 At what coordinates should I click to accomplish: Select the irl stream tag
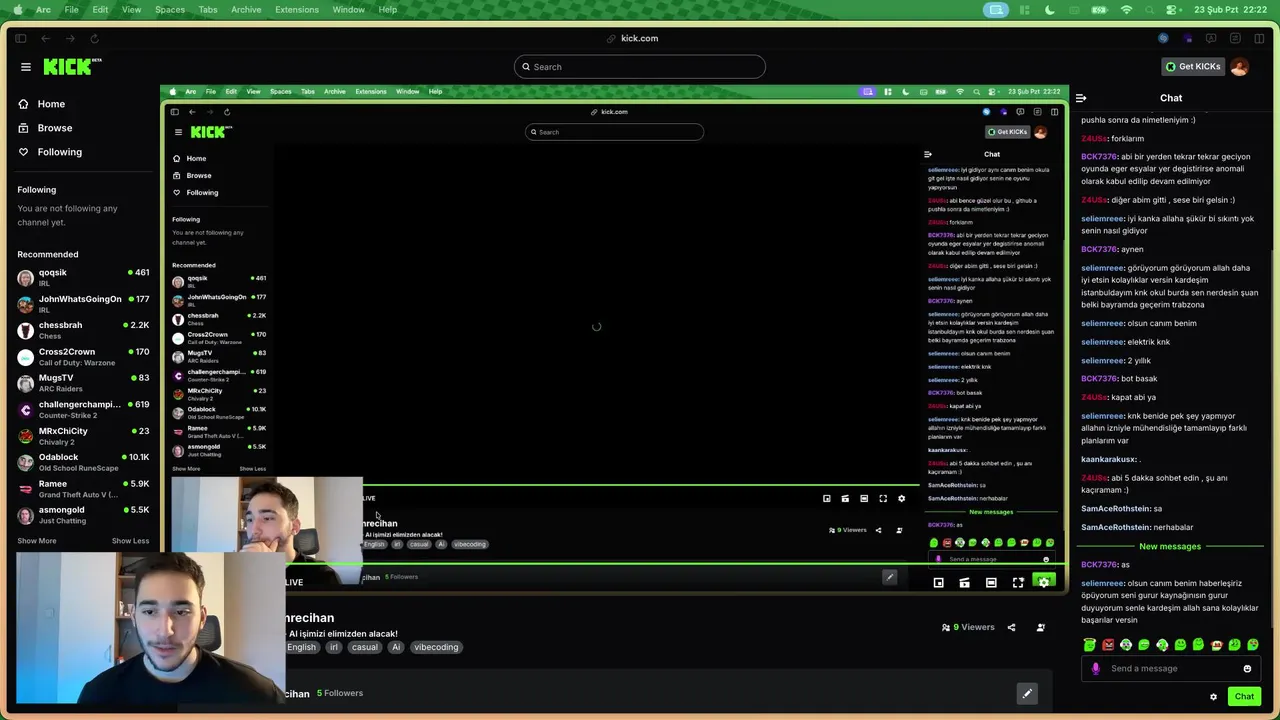(334, 647)
